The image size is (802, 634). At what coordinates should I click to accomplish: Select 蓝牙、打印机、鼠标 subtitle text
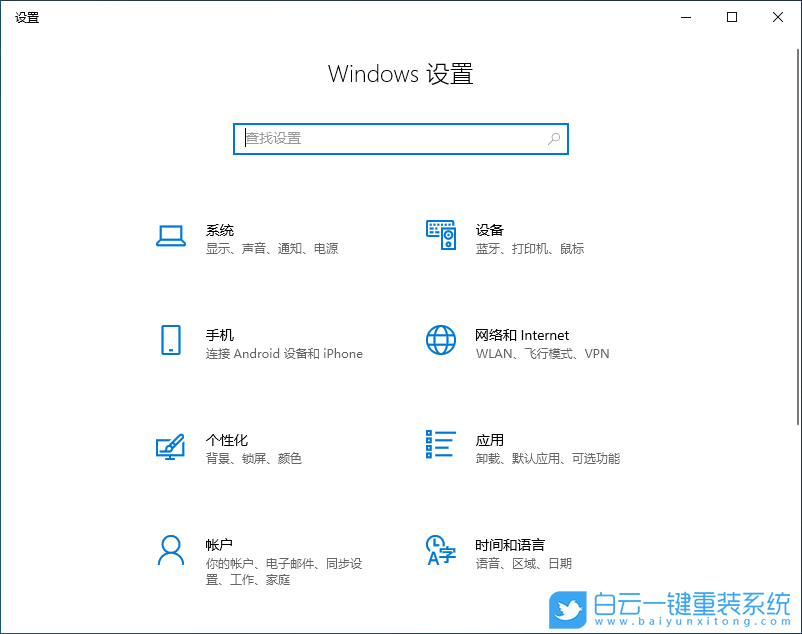point(531,249)
